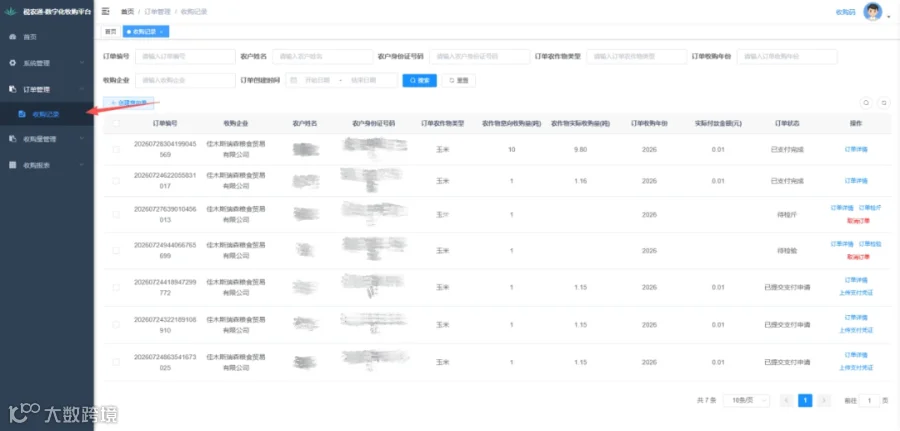
Task: Check the row for order ending 017
Action: click(x=117, y=181)
